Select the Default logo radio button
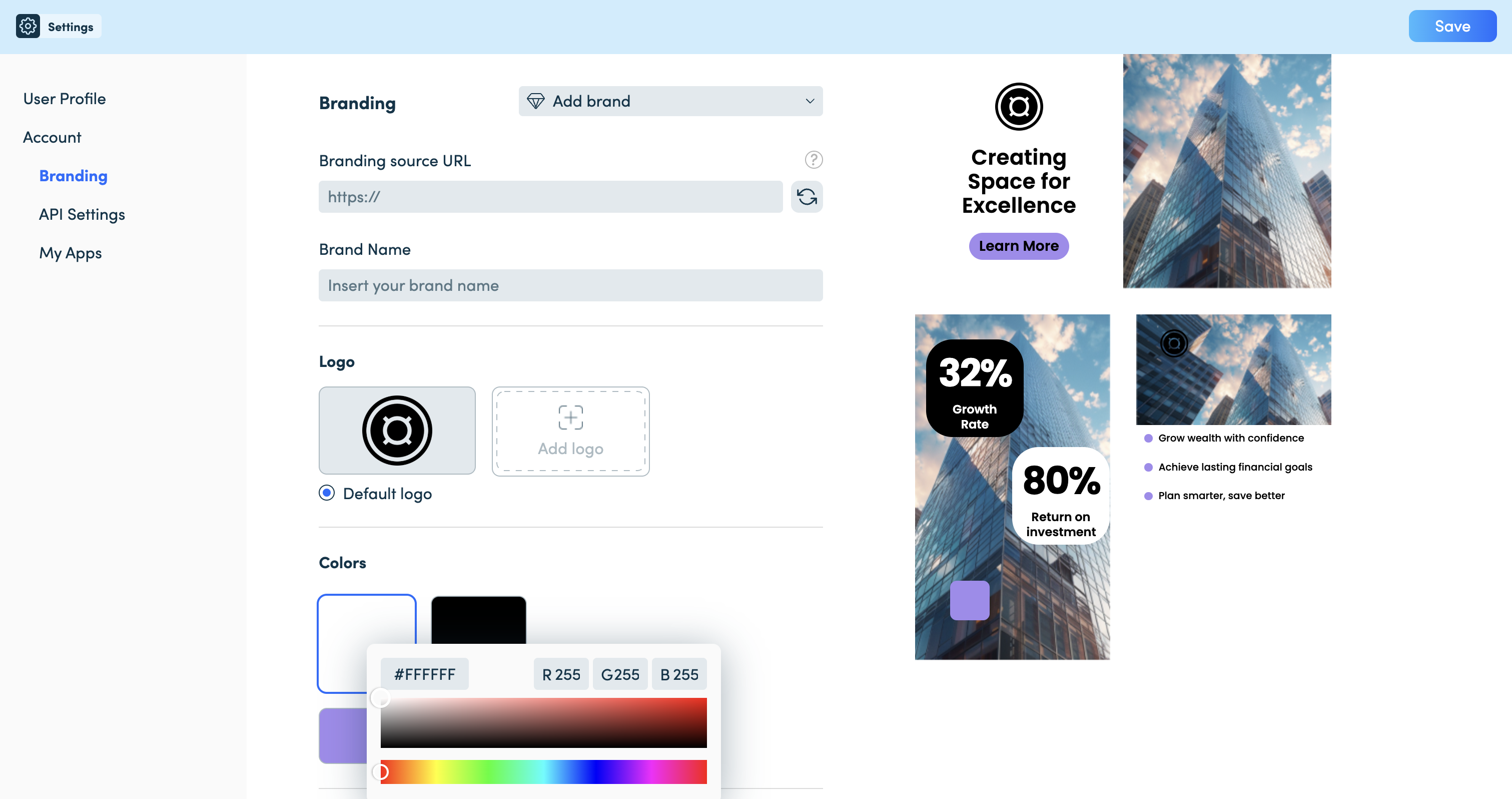 327,493
